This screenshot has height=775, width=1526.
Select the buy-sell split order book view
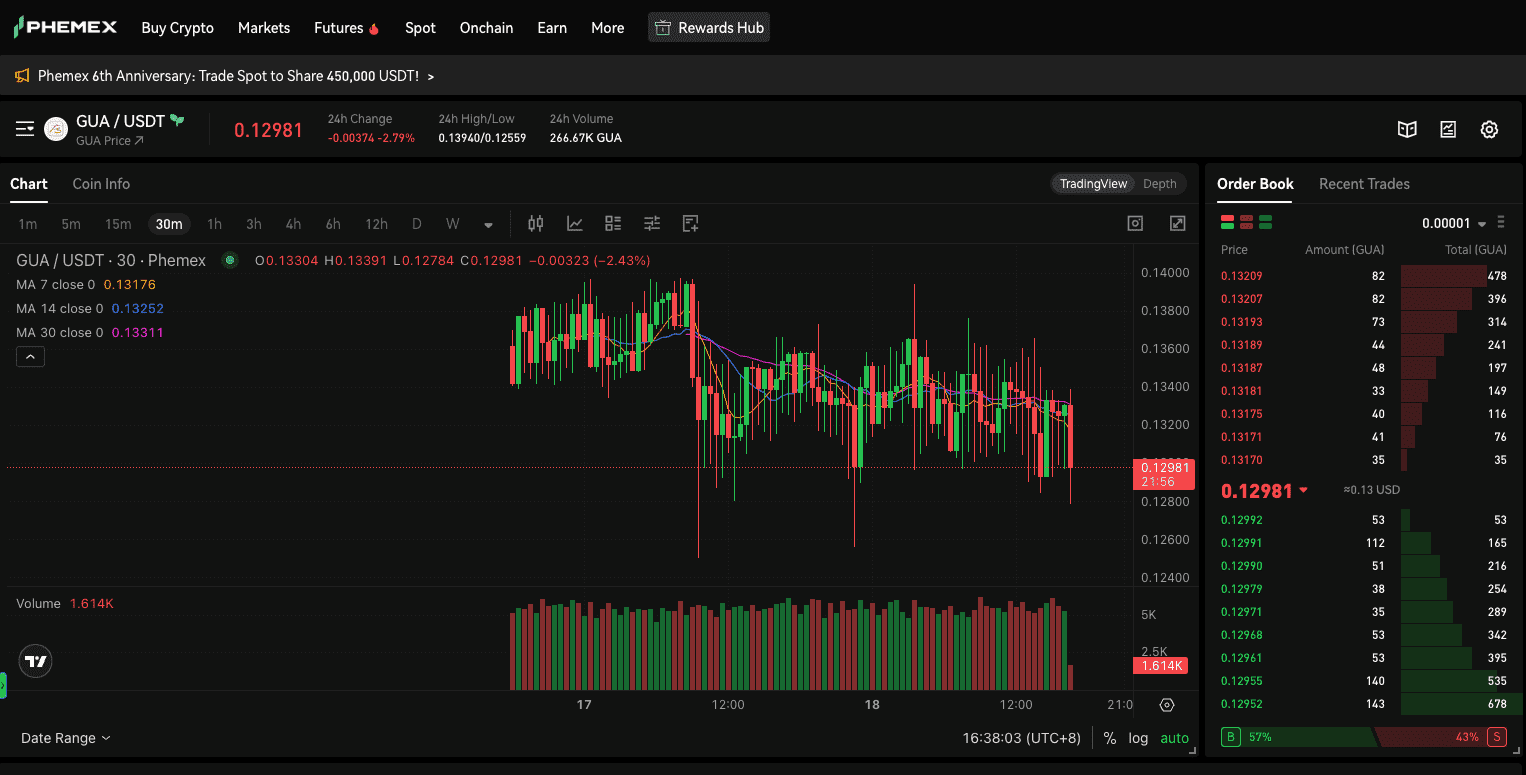1226,222
